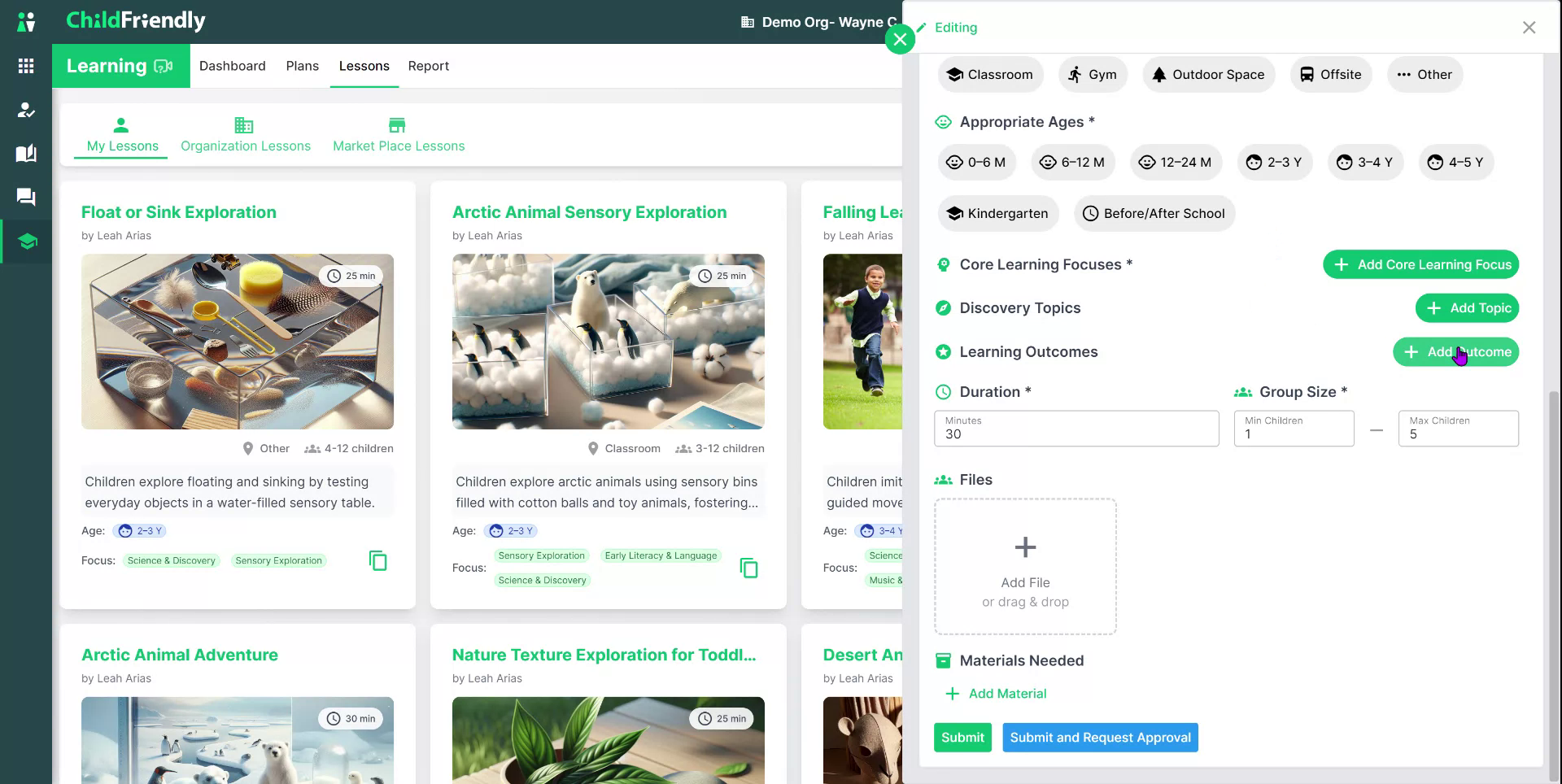Open the Plans tab
This screenshot has width=1562, height=784.
tap(303, 66)
